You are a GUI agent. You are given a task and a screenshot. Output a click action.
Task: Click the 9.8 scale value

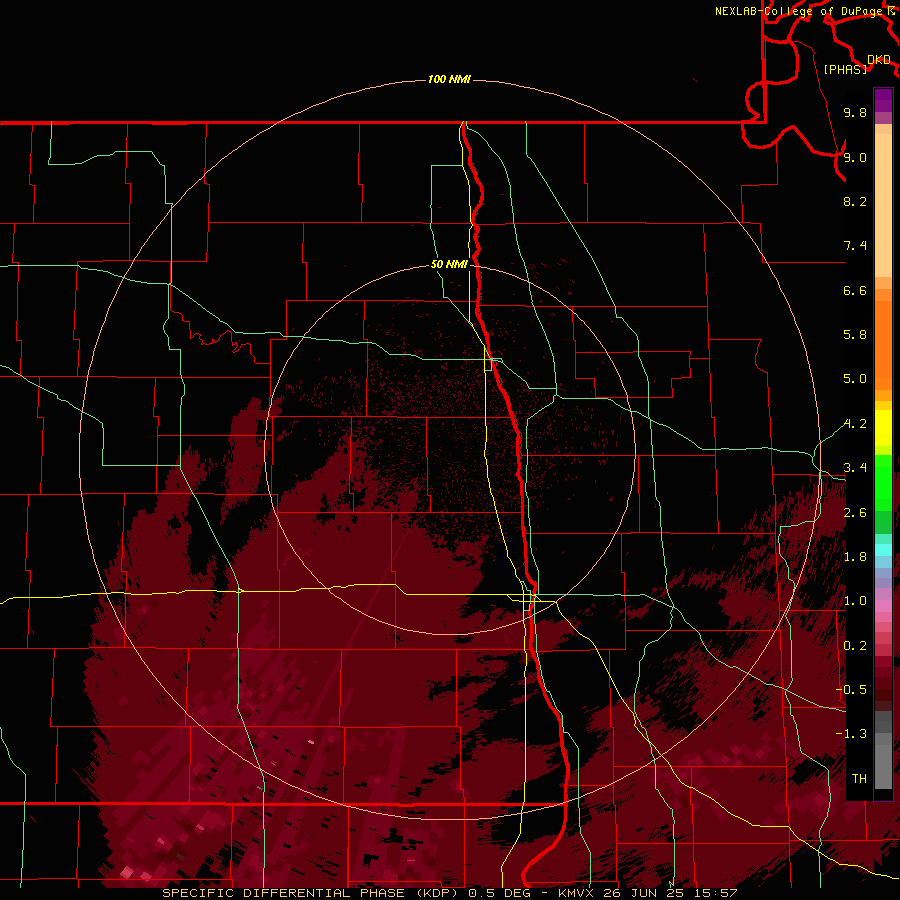855,112
